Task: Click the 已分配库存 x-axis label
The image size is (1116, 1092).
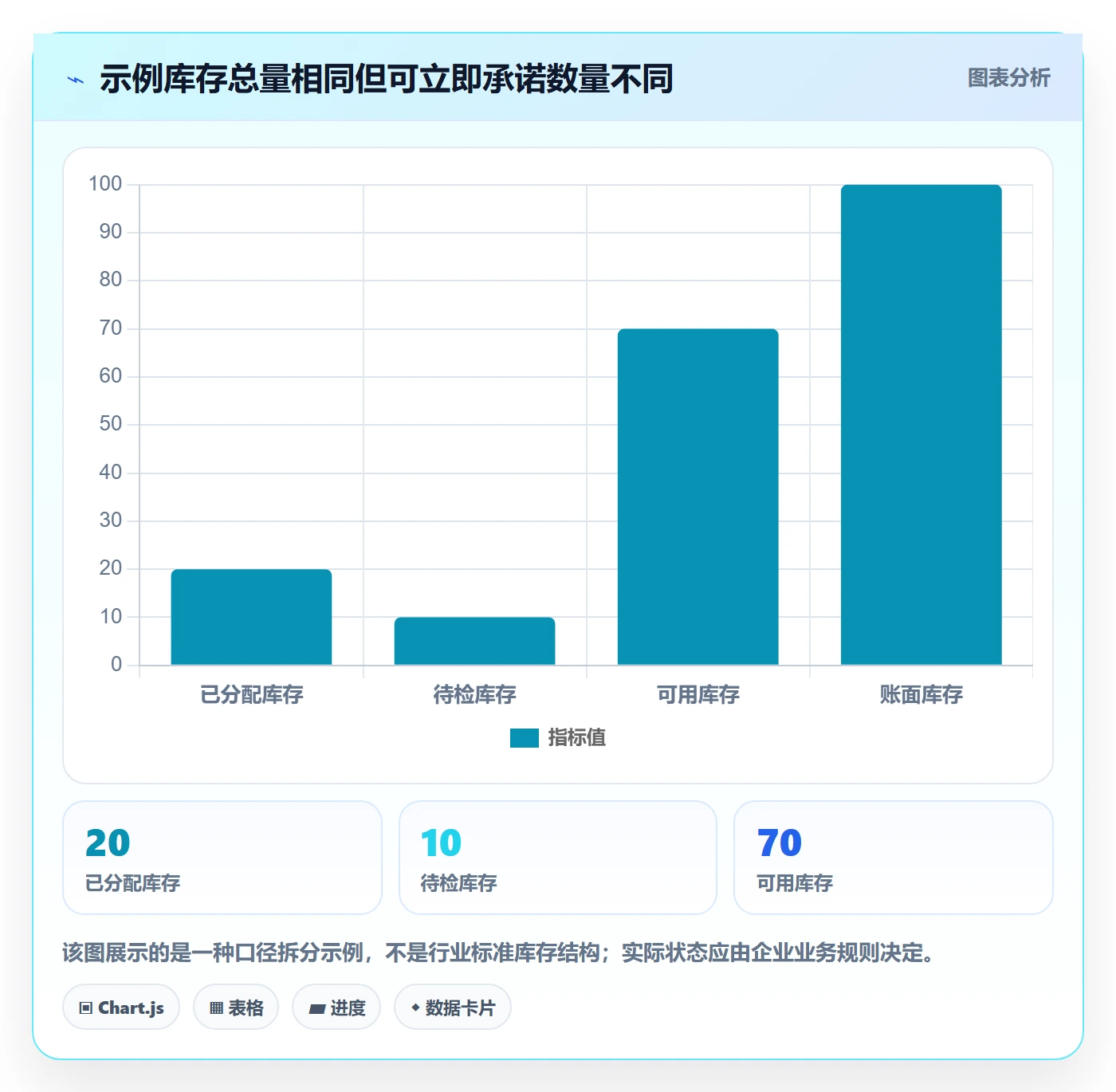Action: [x=252, y=695]
